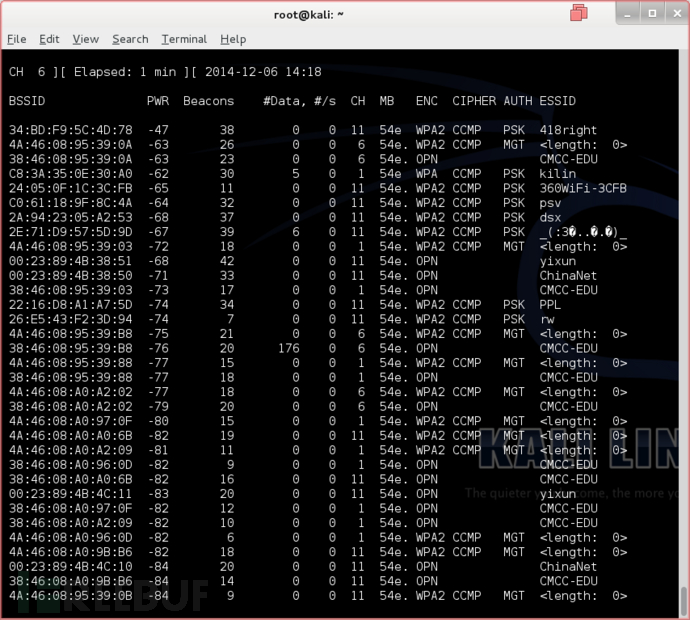Close the root@kali terminal window
Screen dimensions: 690x620
tap(677, 14)
